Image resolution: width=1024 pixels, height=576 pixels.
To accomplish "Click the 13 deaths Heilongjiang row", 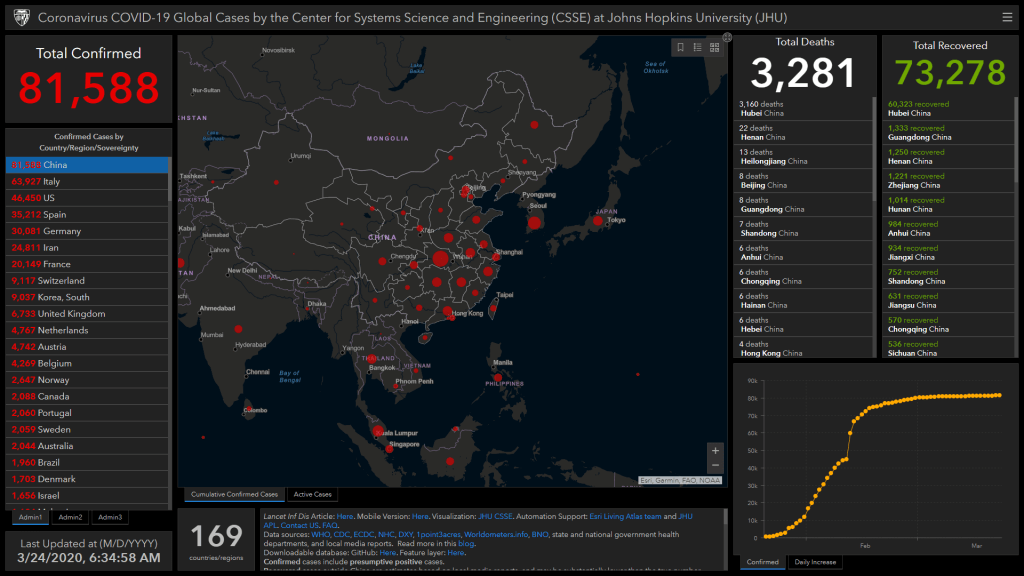I will pos(803,157).
